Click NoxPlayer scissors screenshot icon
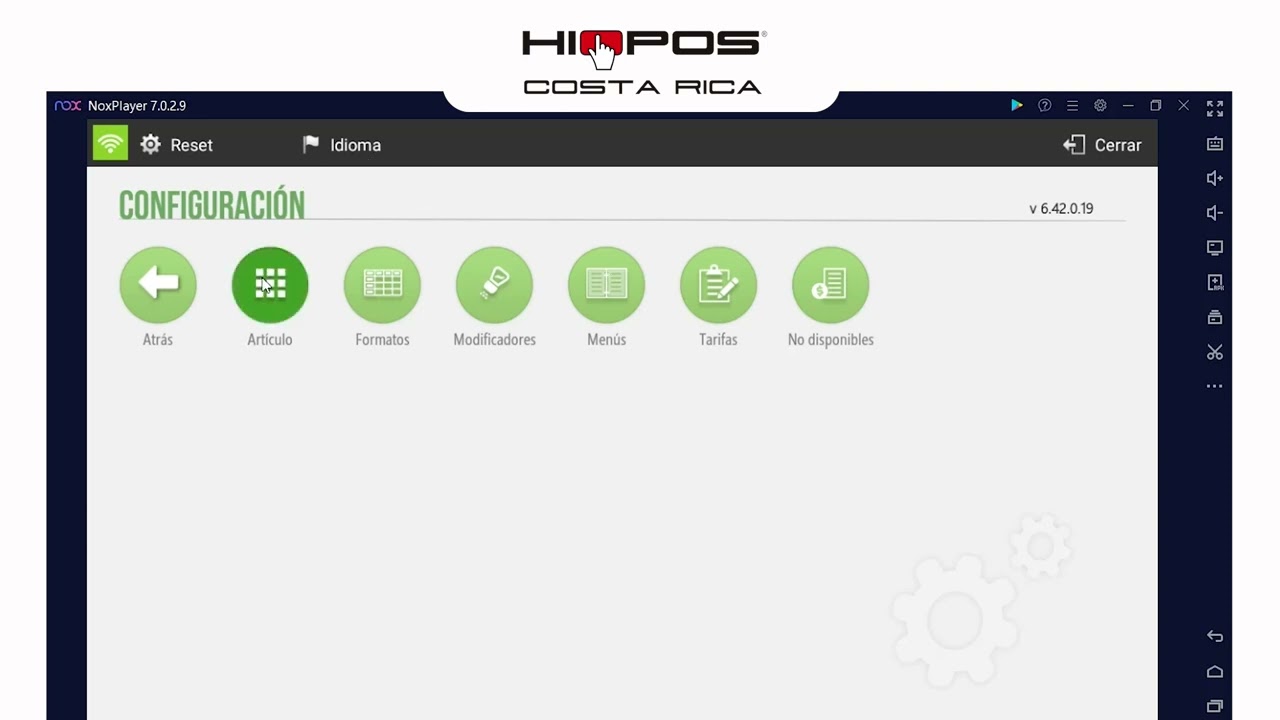Screen dimensions: 1280x720 point(1215,352)
